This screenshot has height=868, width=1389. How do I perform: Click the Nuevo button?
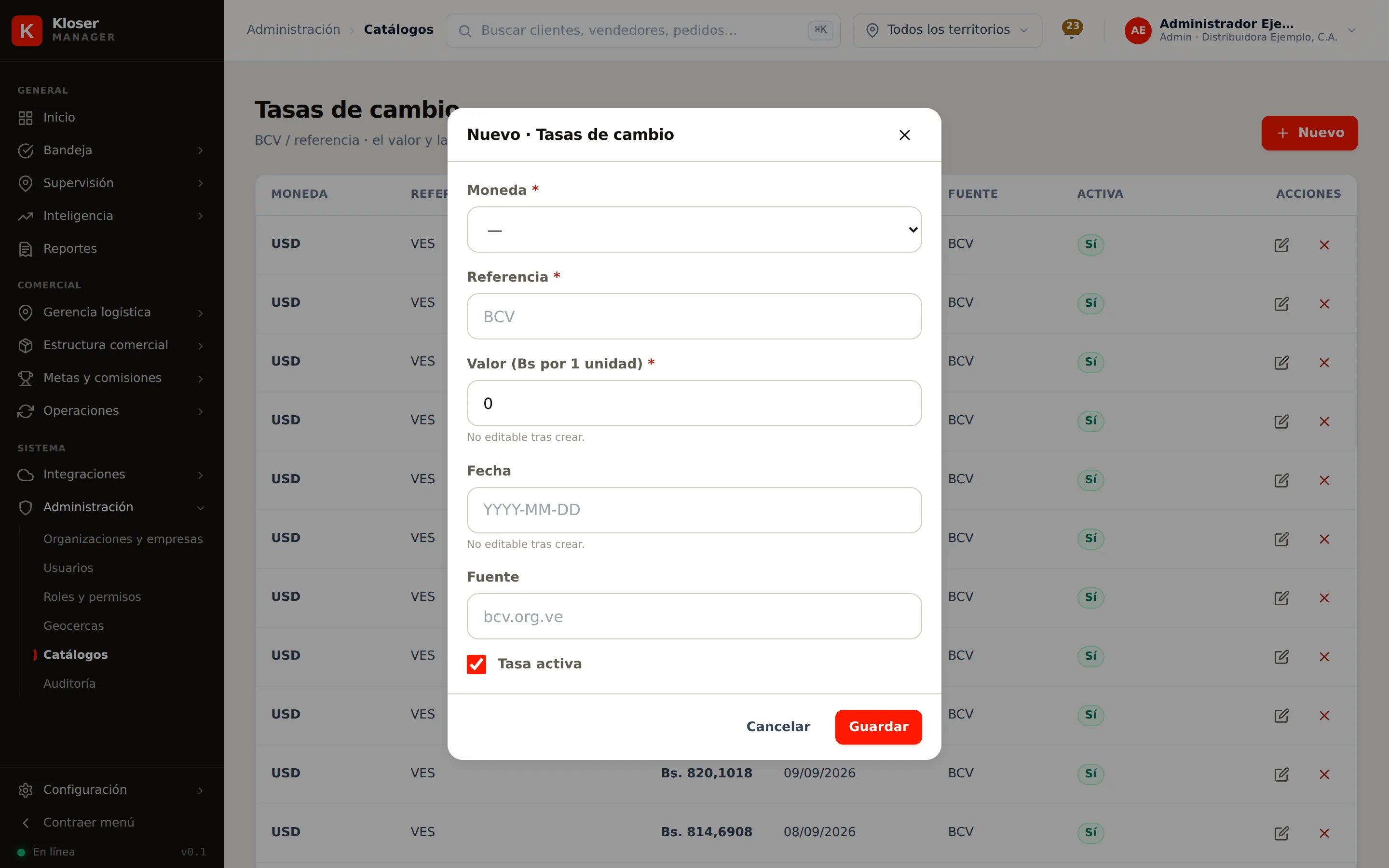tap(1309, 133)
